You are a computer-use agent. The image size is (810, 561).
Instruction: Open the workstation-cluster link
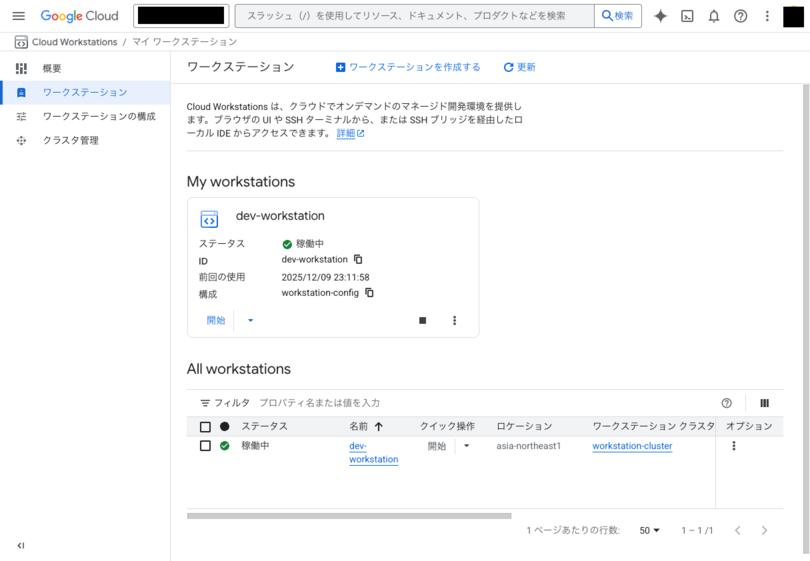pyautogui.click(x=632, y=446)
